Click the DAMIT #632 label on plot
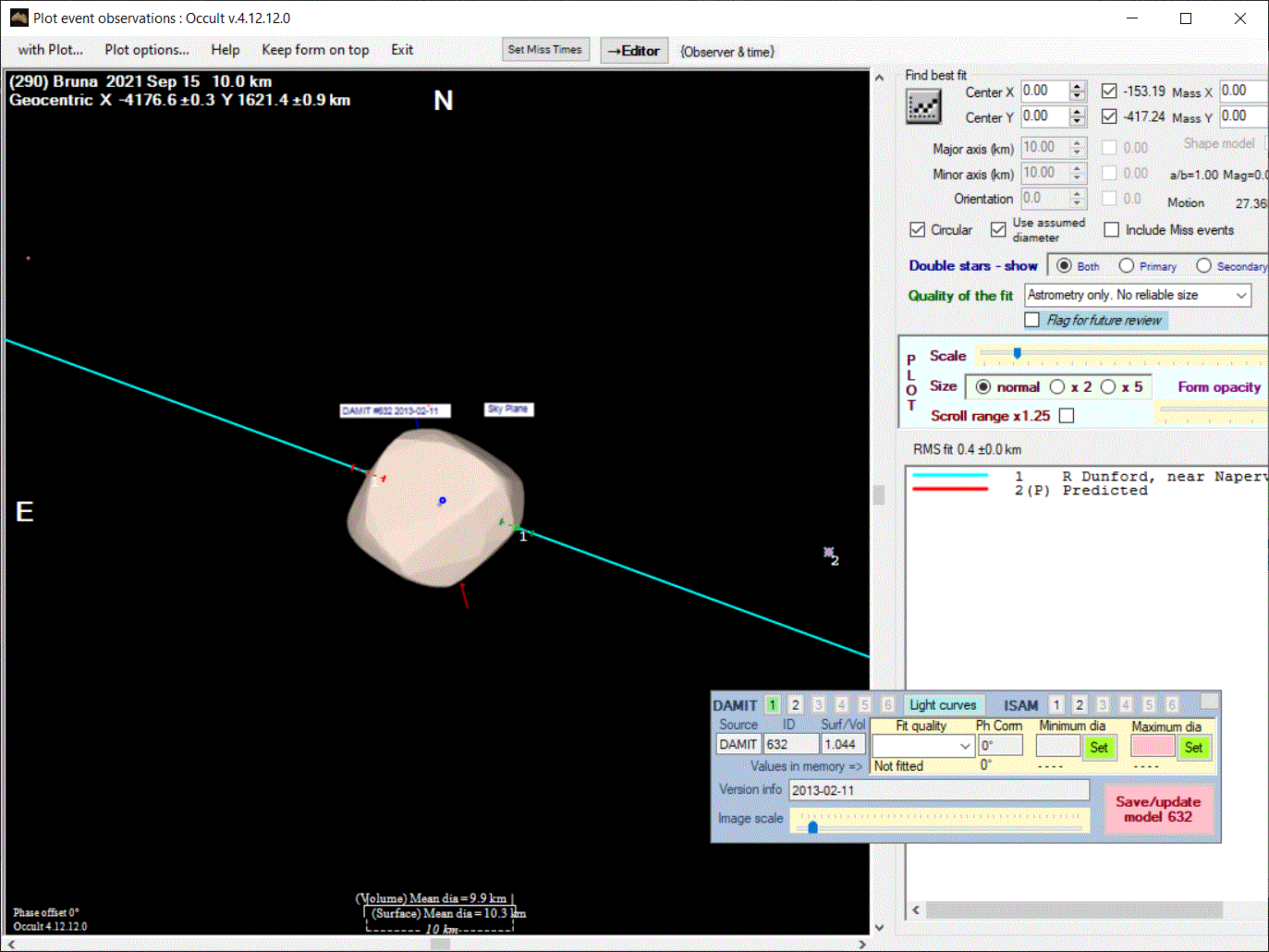 click(x=395, y=410)
